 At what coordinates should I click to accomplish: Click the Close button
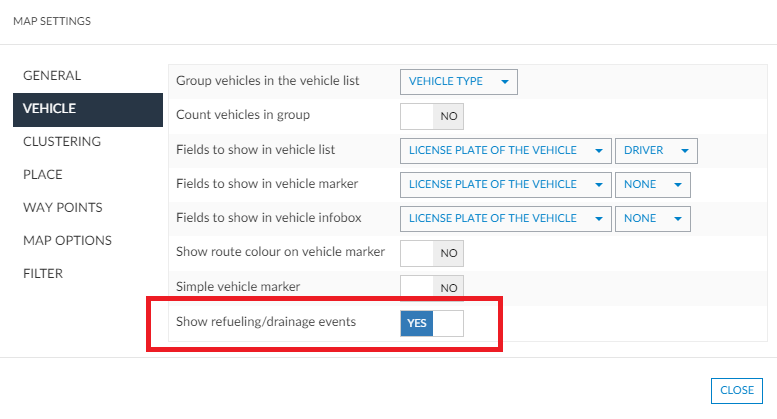[x=736, y=390]
